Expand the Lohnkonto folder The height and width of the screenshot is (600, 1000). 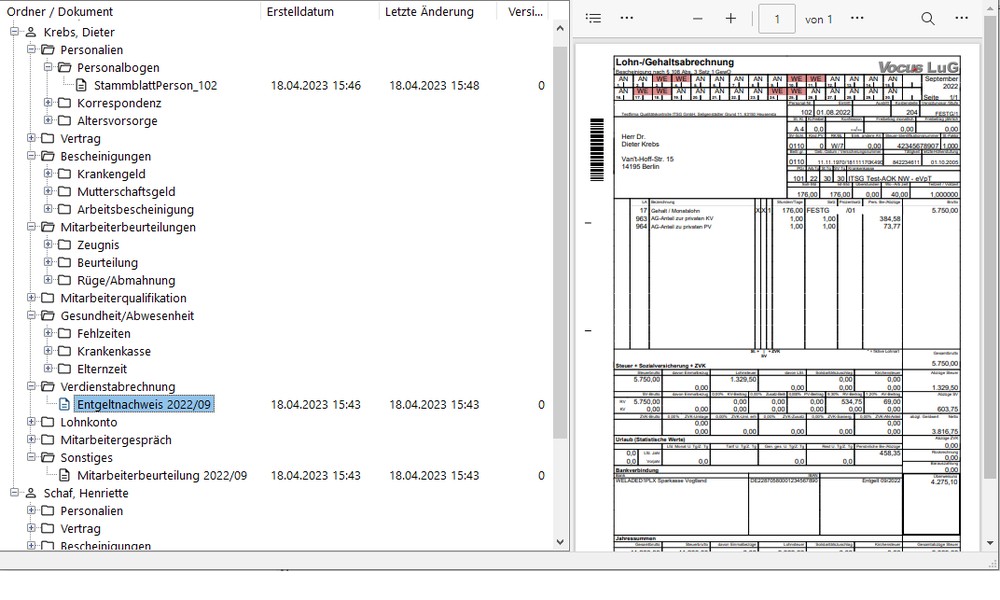tap(32, 422)
